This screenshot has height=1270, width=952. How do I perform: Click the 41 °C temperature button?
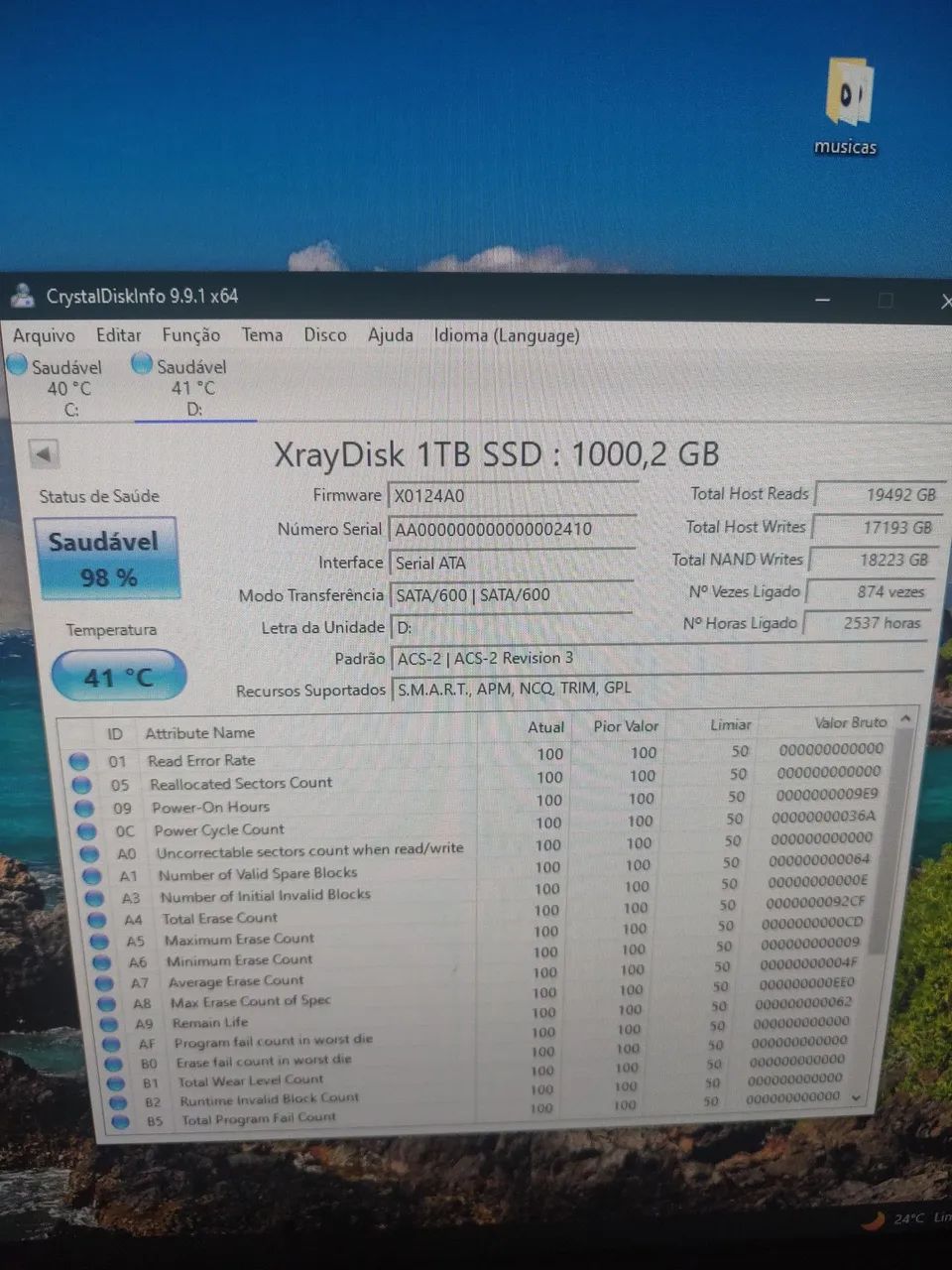(x=118, y=677)
